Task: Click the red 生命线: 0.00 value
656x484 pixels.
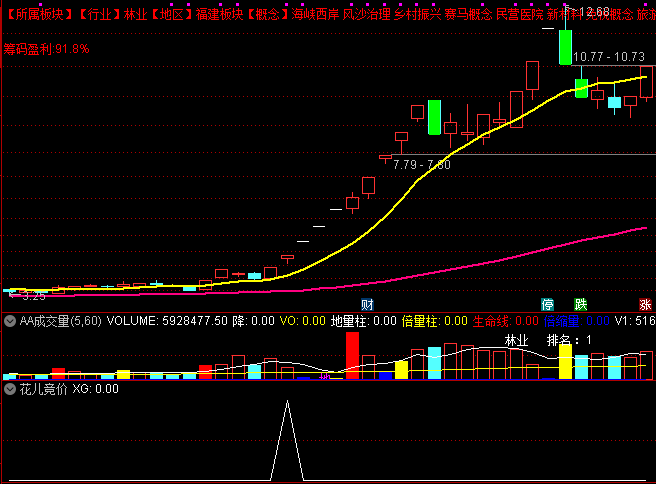Action: pos(505,321)
